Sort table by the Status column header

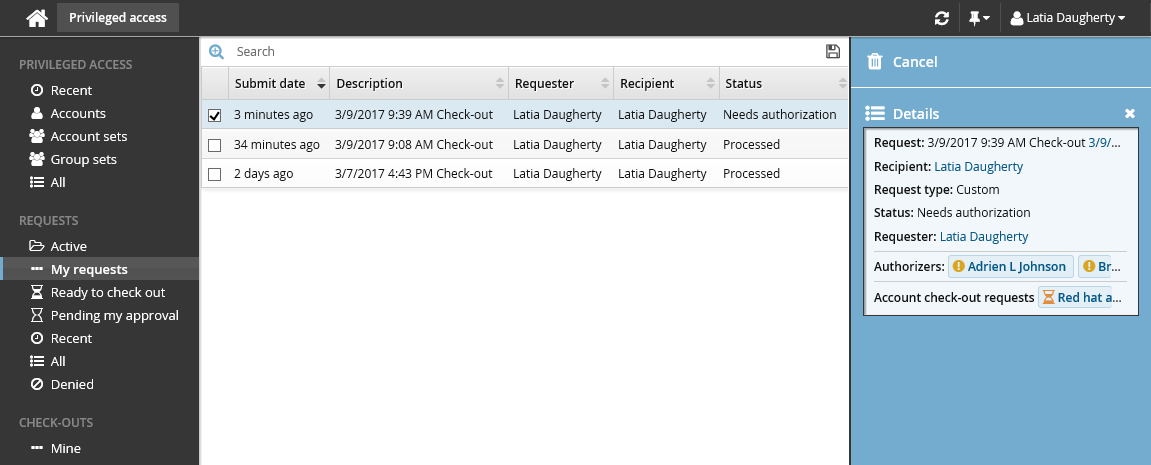(743, 84)
